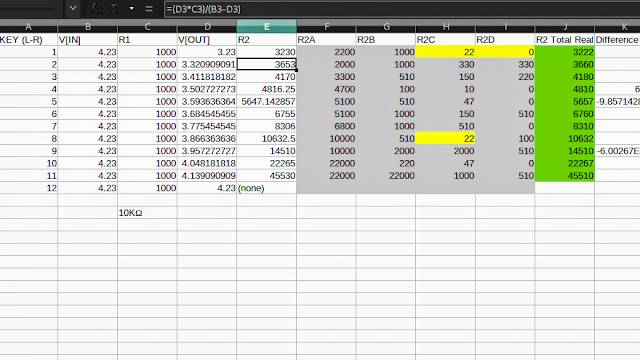Click the cell with 3.320909091

[207, 64]
